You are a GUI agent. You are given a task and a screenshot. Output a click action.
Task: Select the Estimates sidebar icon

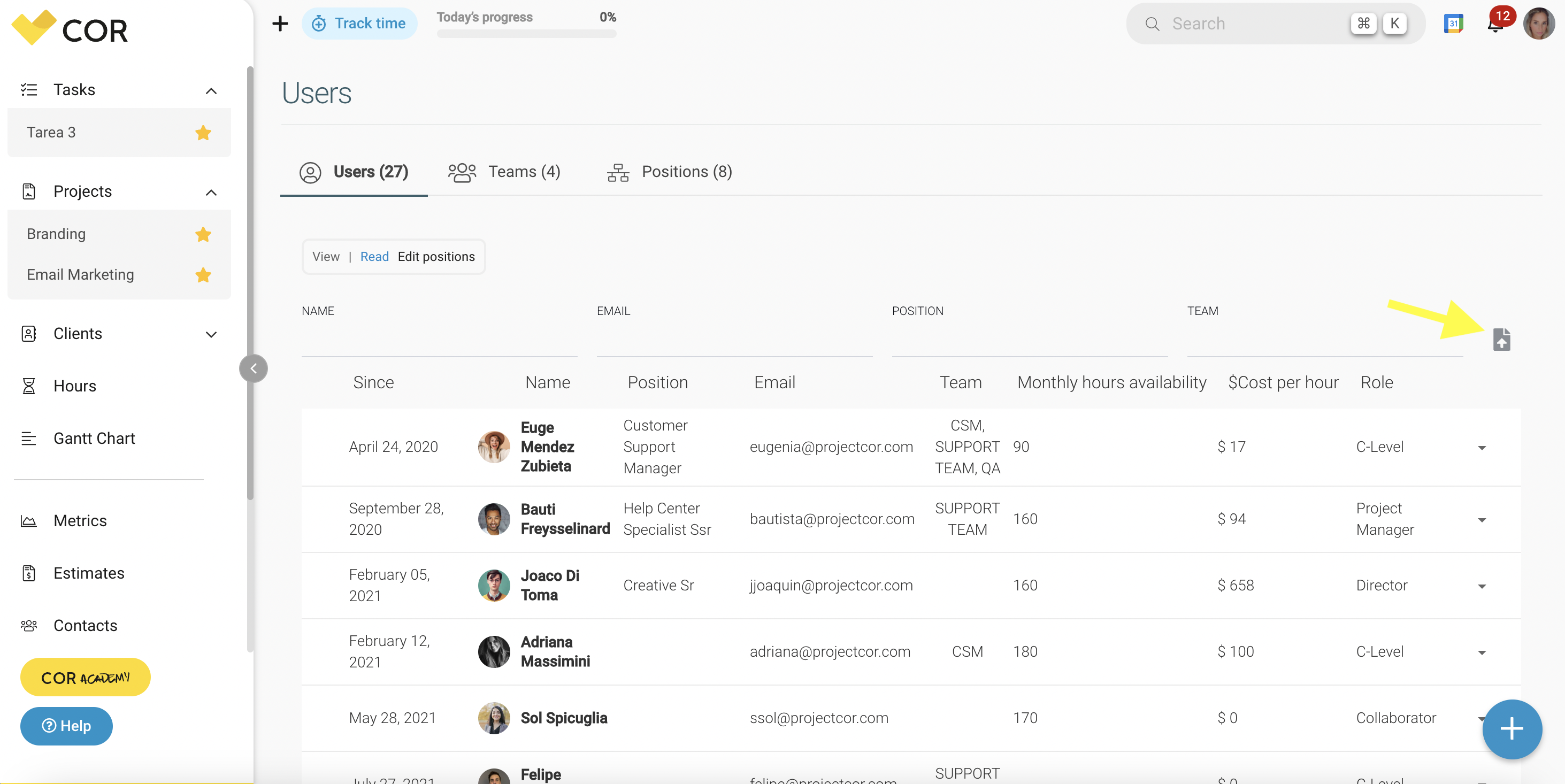29,573
